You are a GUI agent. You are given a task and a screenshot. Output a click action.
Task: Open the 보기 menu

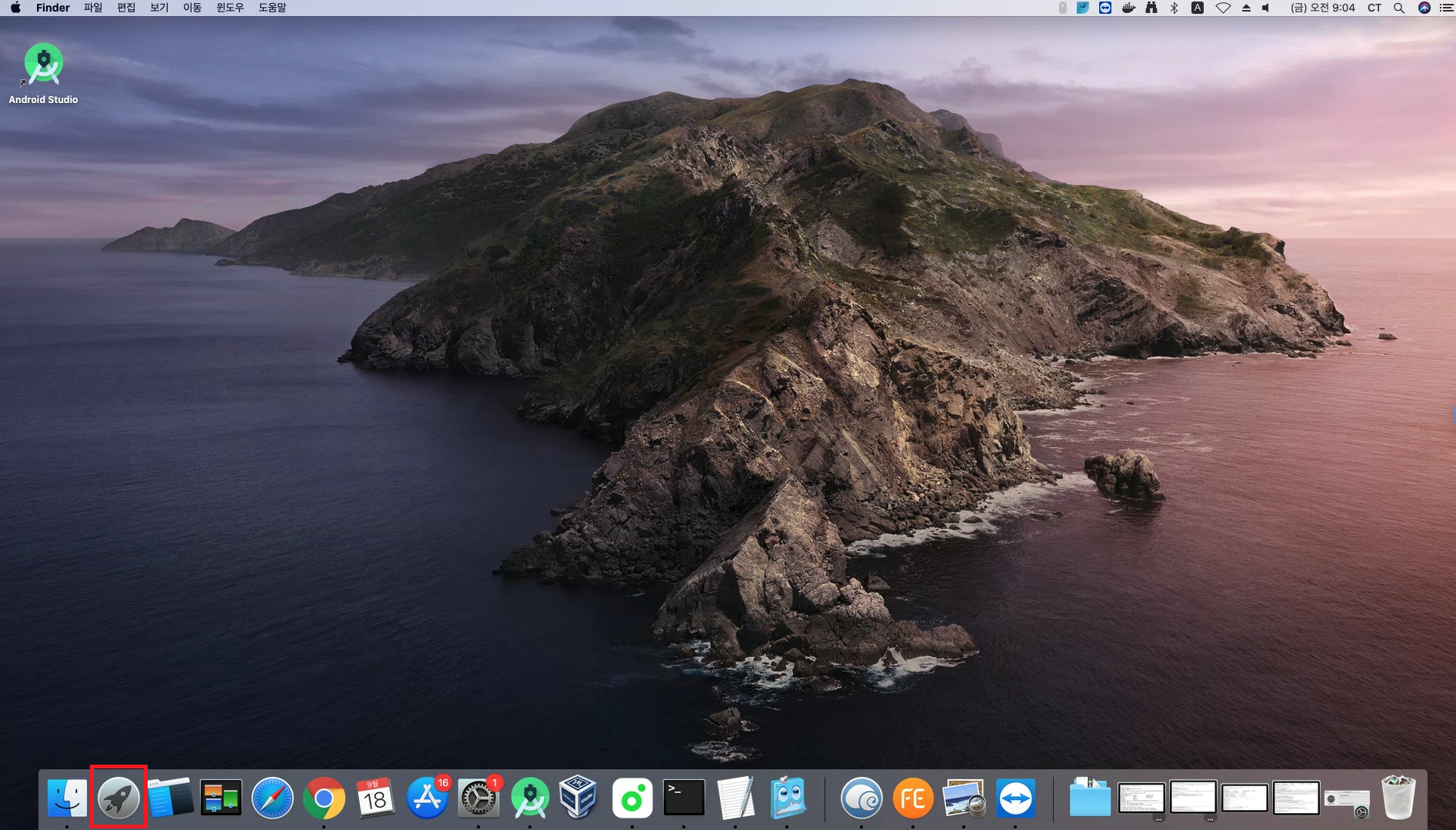[159, 8]
